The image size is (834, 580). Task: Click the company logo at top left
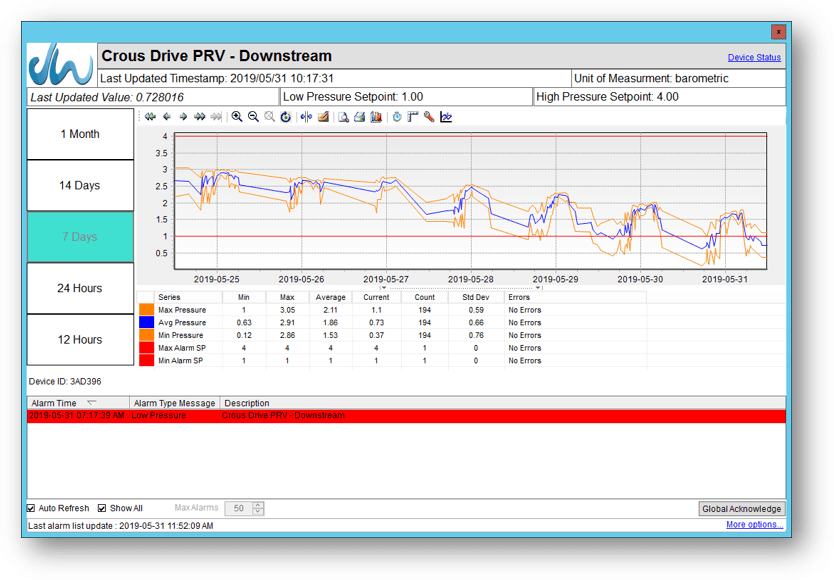[61, 64]
